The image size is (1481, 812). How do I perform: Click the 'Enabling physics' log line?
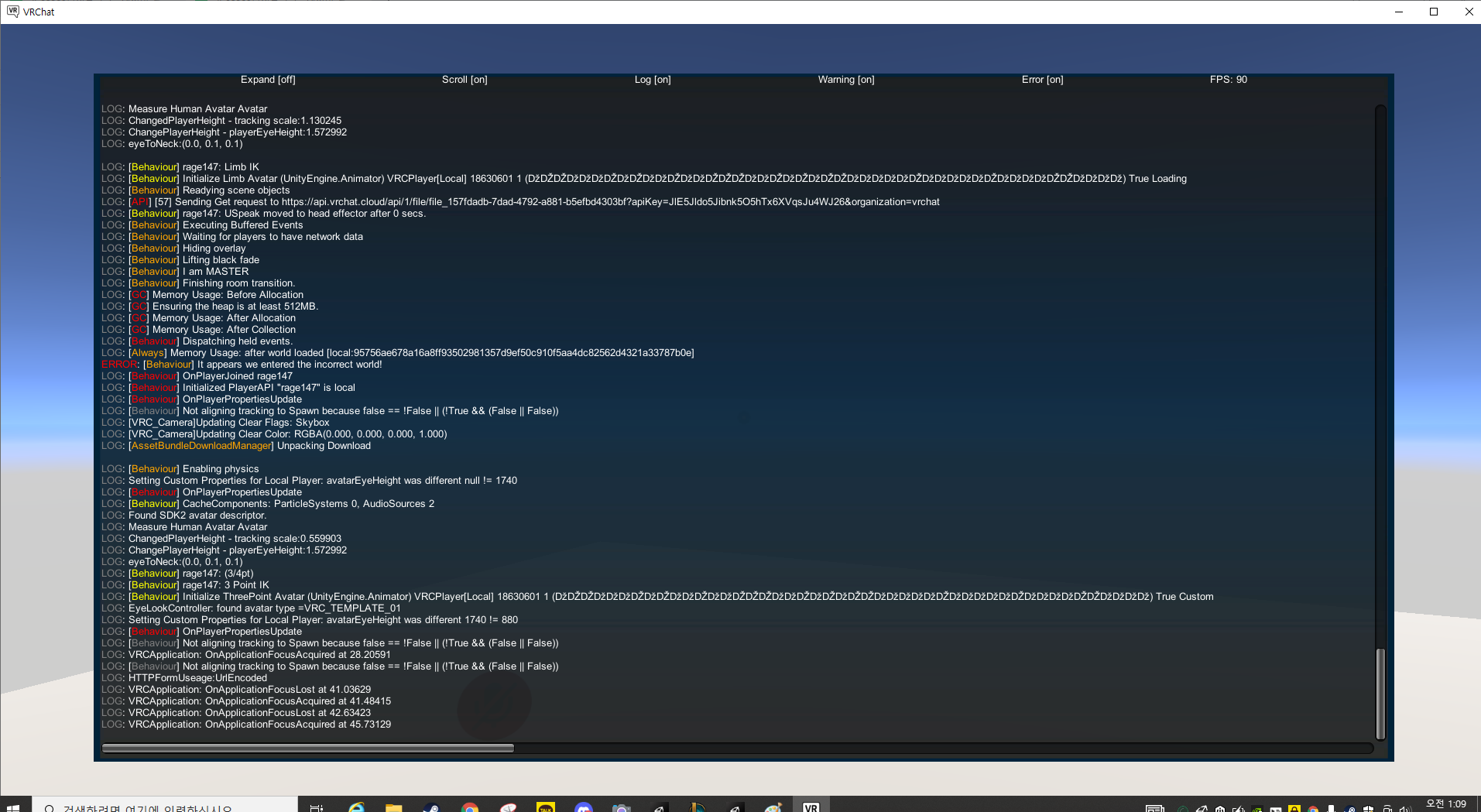pos(180,469)
